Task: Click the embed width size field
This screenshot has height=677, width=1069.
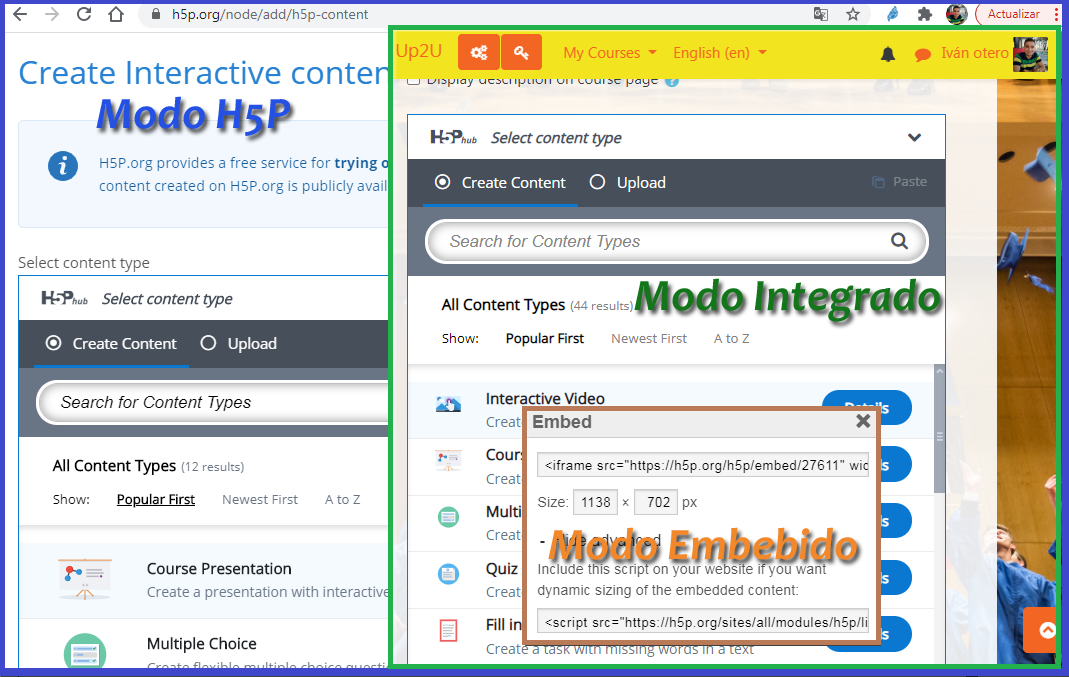Action: tap(595, 502)
